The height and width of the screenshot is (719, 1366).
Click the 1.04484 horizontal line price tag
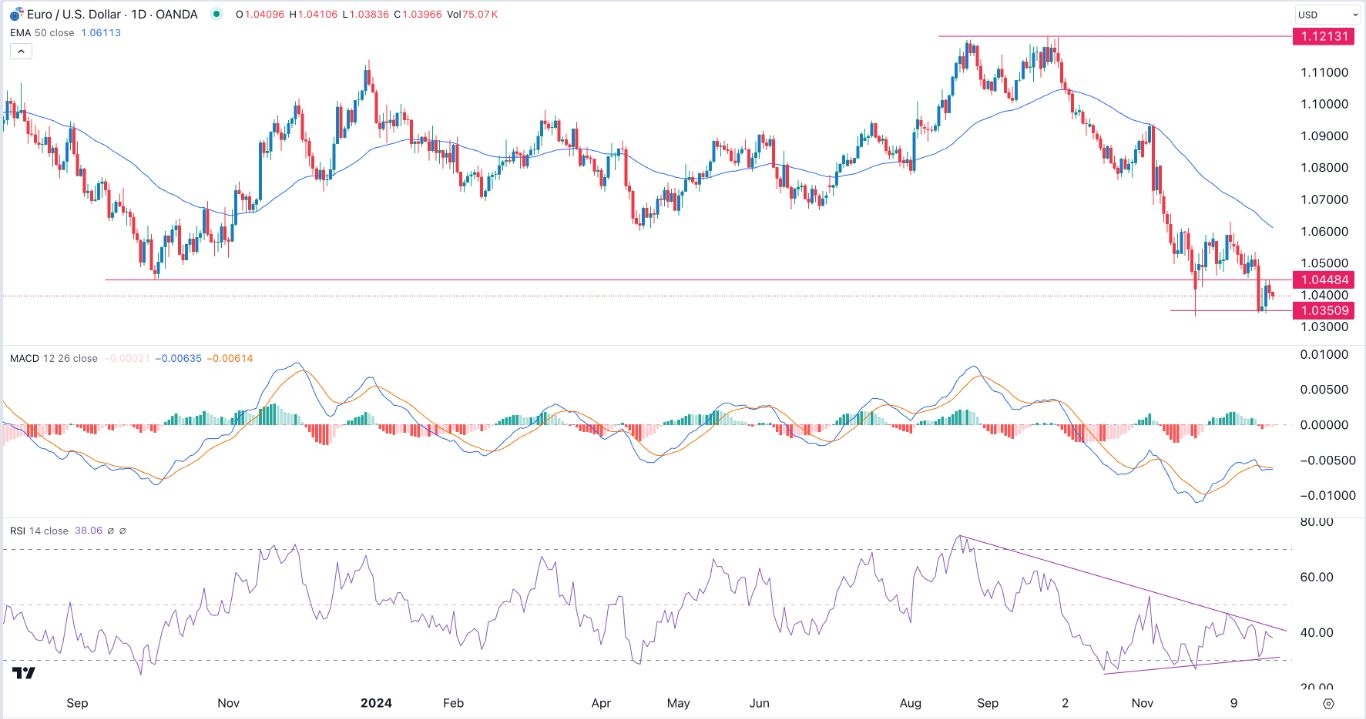(1322, 278)
